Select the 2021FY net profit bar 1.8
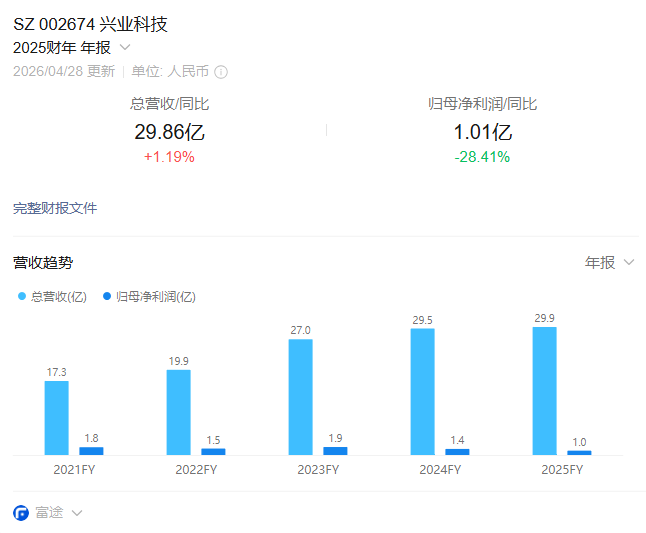 pos(91,451)
